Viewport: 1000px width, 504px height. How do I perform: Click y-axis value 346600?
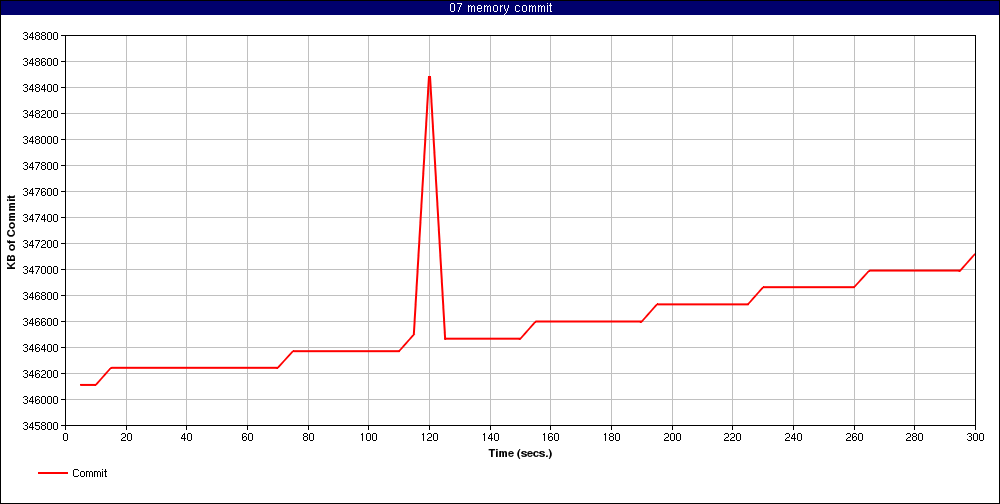click(40, 322)
